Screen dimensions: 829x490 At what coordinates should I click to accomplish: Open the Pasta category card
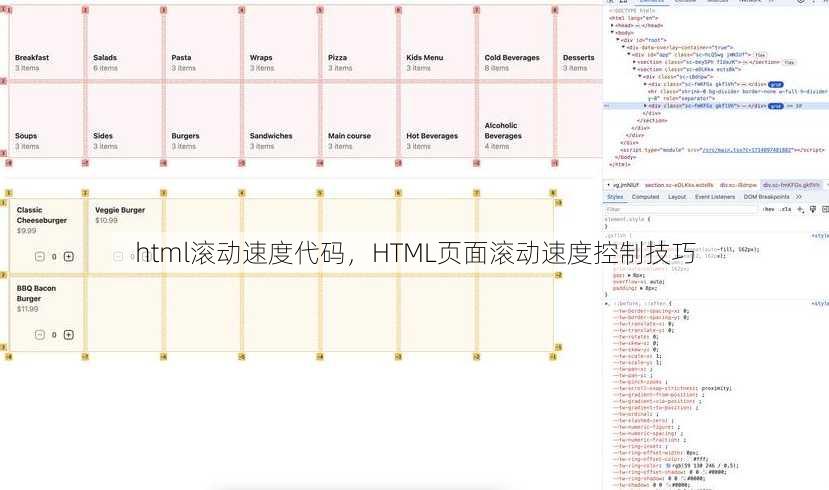[x=202, y=43]
